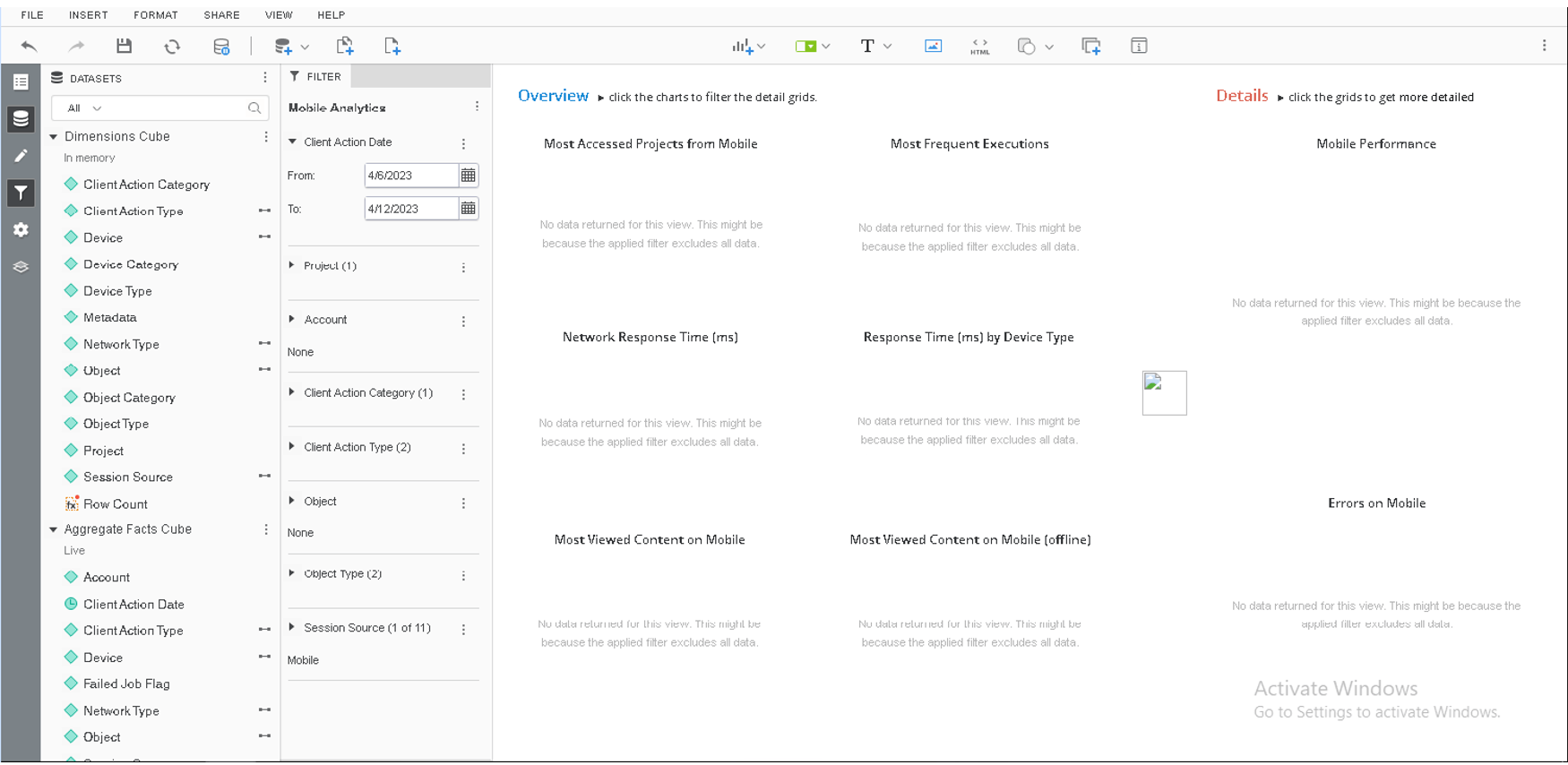Open the Insert Visualization dropdown

(x=748, y=47)
